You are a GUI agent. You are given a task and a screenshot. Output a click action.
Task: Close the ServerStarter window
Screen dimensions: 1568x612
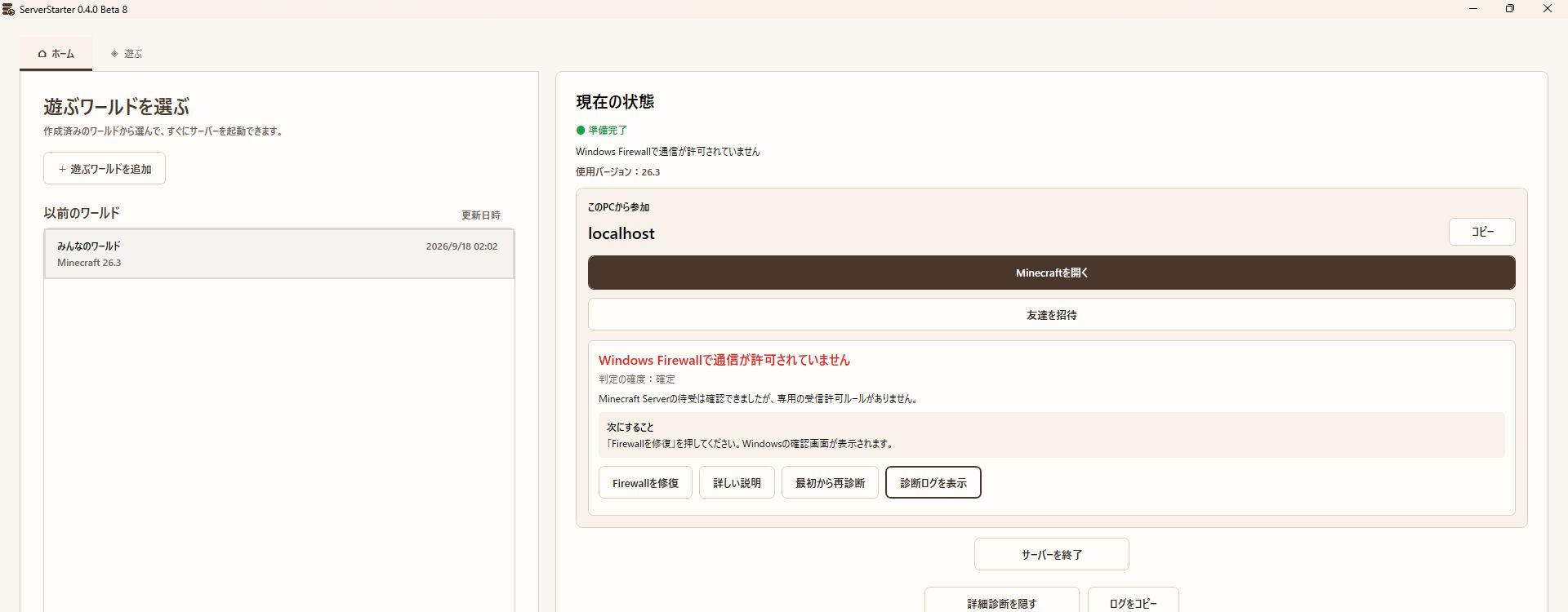(1547, 9)
